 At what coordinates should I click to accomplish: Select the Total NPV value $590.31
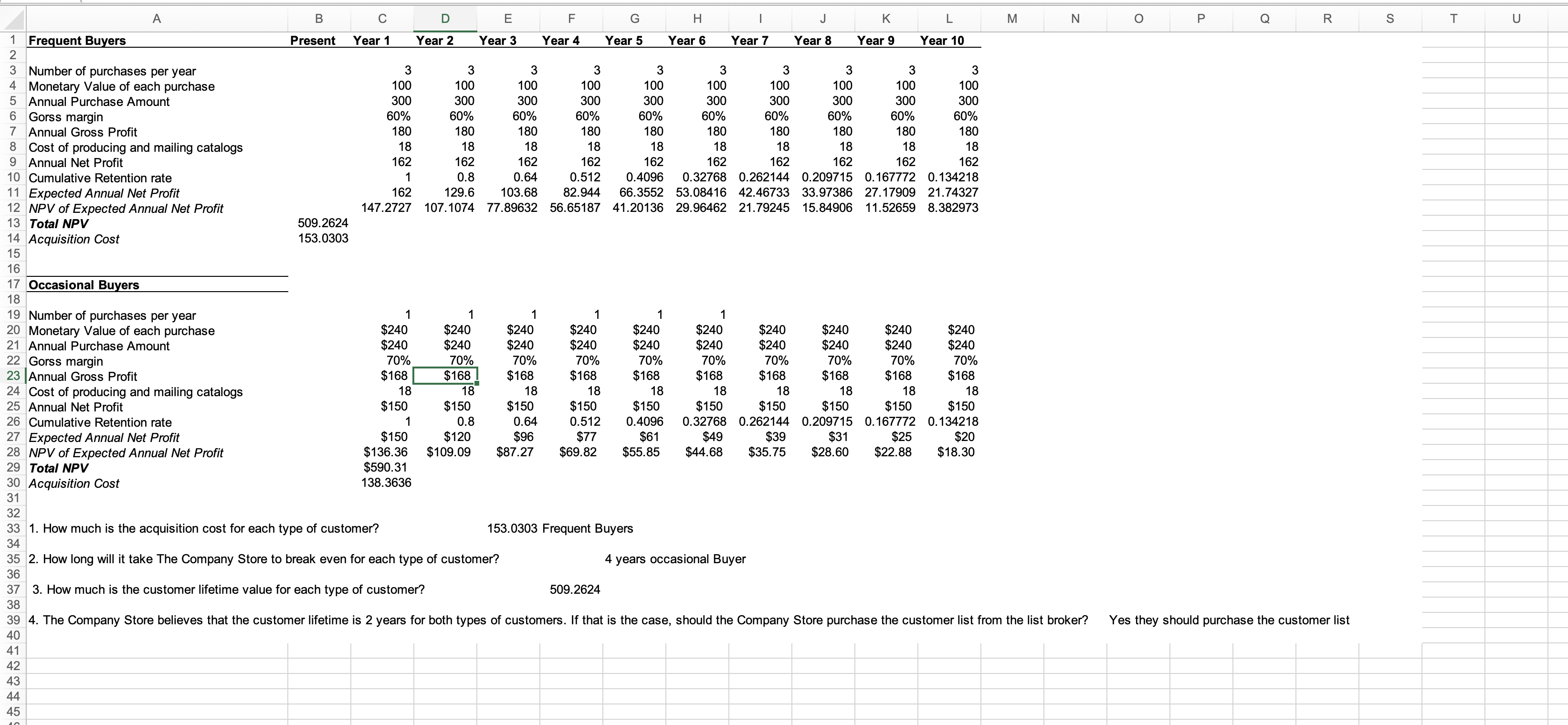click(385, 468)
